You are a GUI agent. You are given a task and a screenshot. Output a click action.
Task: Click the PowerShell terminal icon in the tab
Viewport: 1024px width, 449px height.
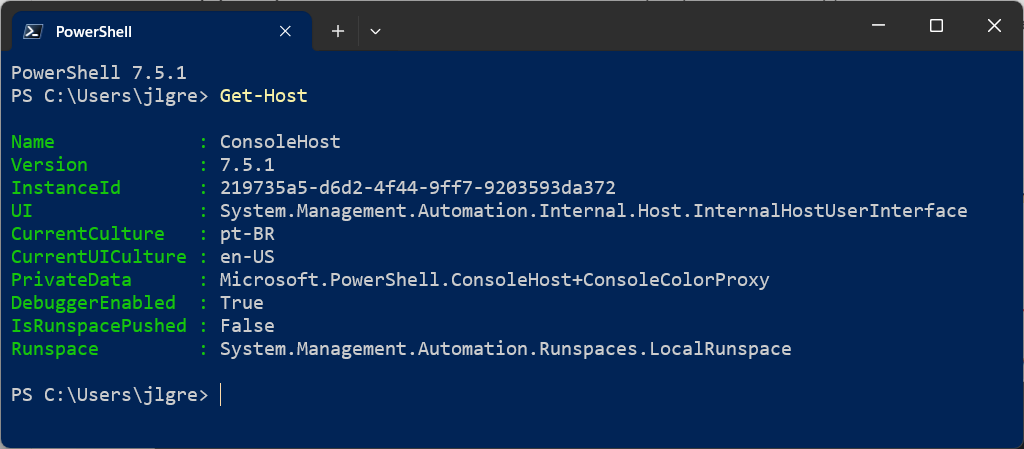point(33,31)
